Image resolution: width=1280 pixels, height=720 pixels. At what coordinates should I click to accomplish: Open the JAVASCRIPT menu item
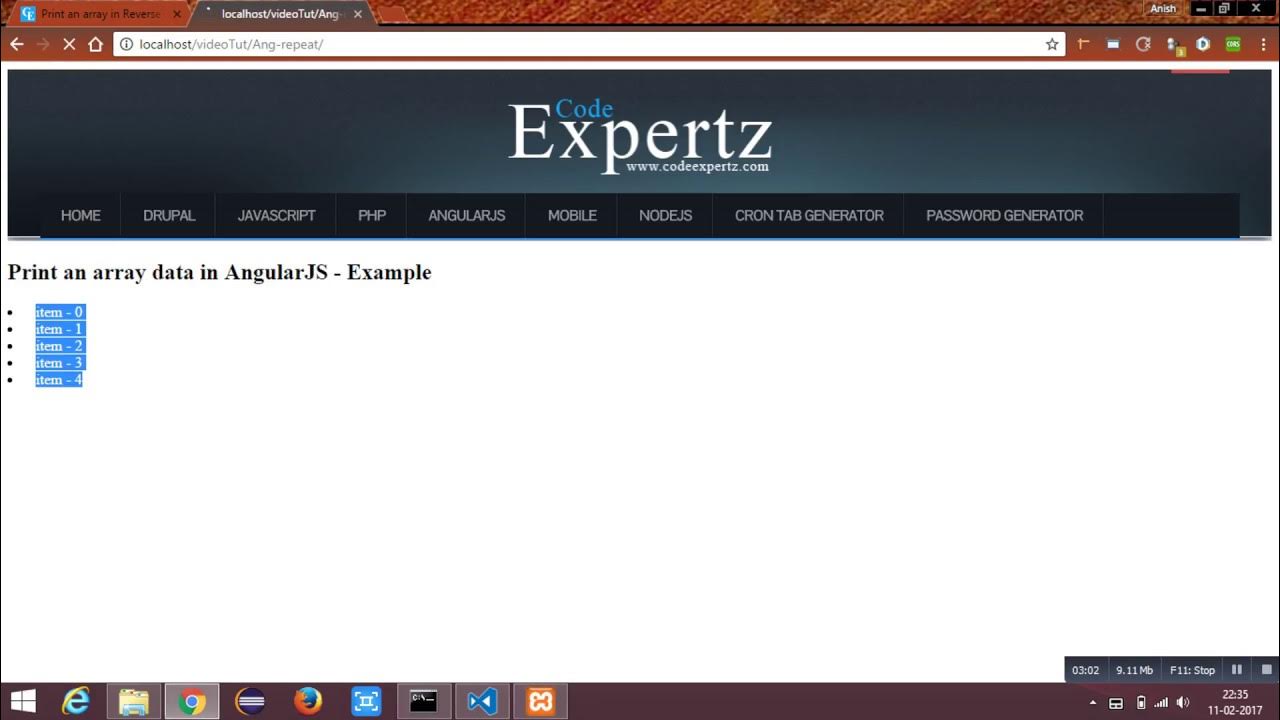point(276,215)
